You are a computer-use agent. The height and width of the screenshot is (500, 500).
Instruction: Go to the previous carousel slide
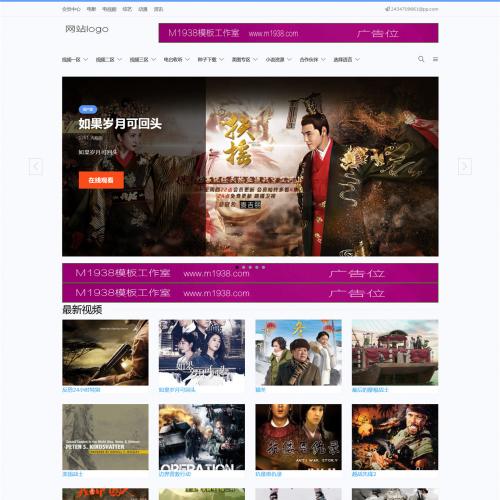[x=36, y=166]
